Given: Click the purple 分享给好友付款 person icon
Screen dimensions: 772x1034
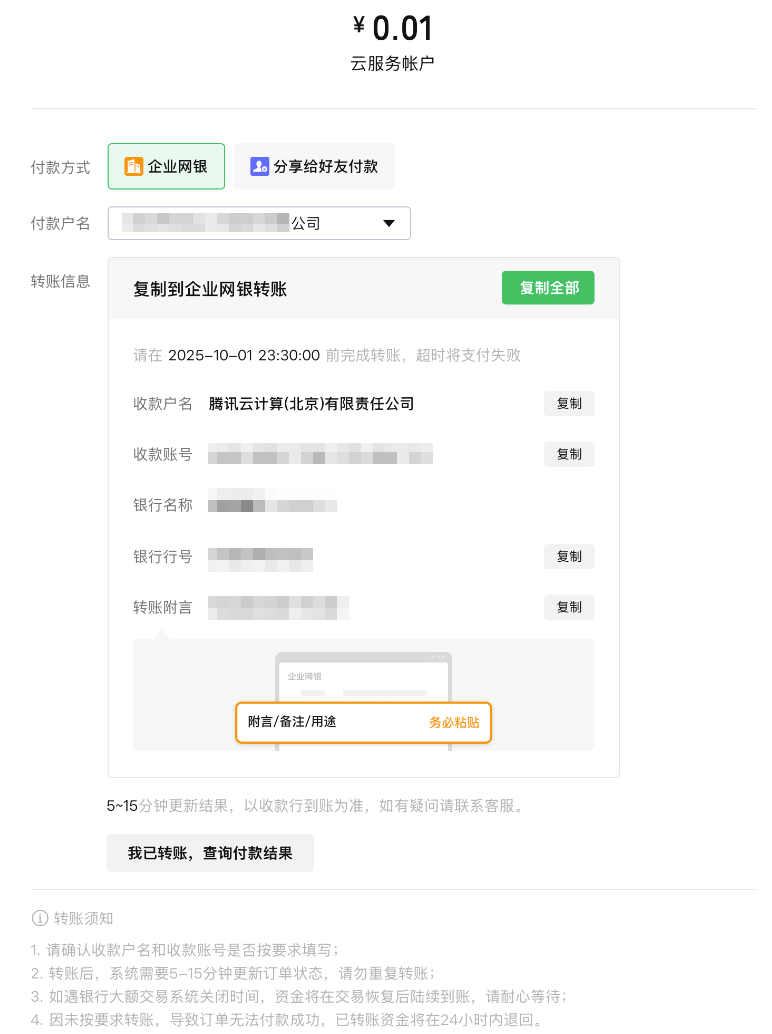Looking at the screenshot, I should 260,167.
